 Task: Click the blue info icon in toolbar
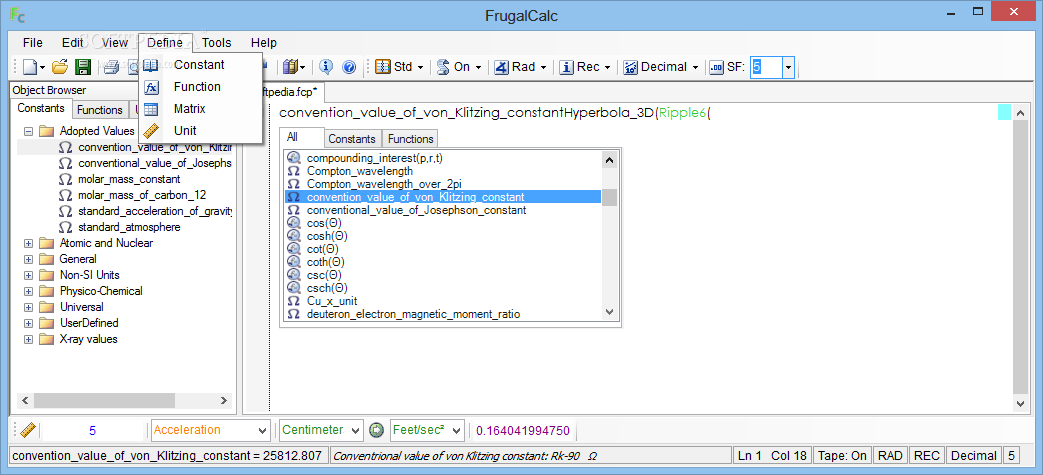pos(326,67)
